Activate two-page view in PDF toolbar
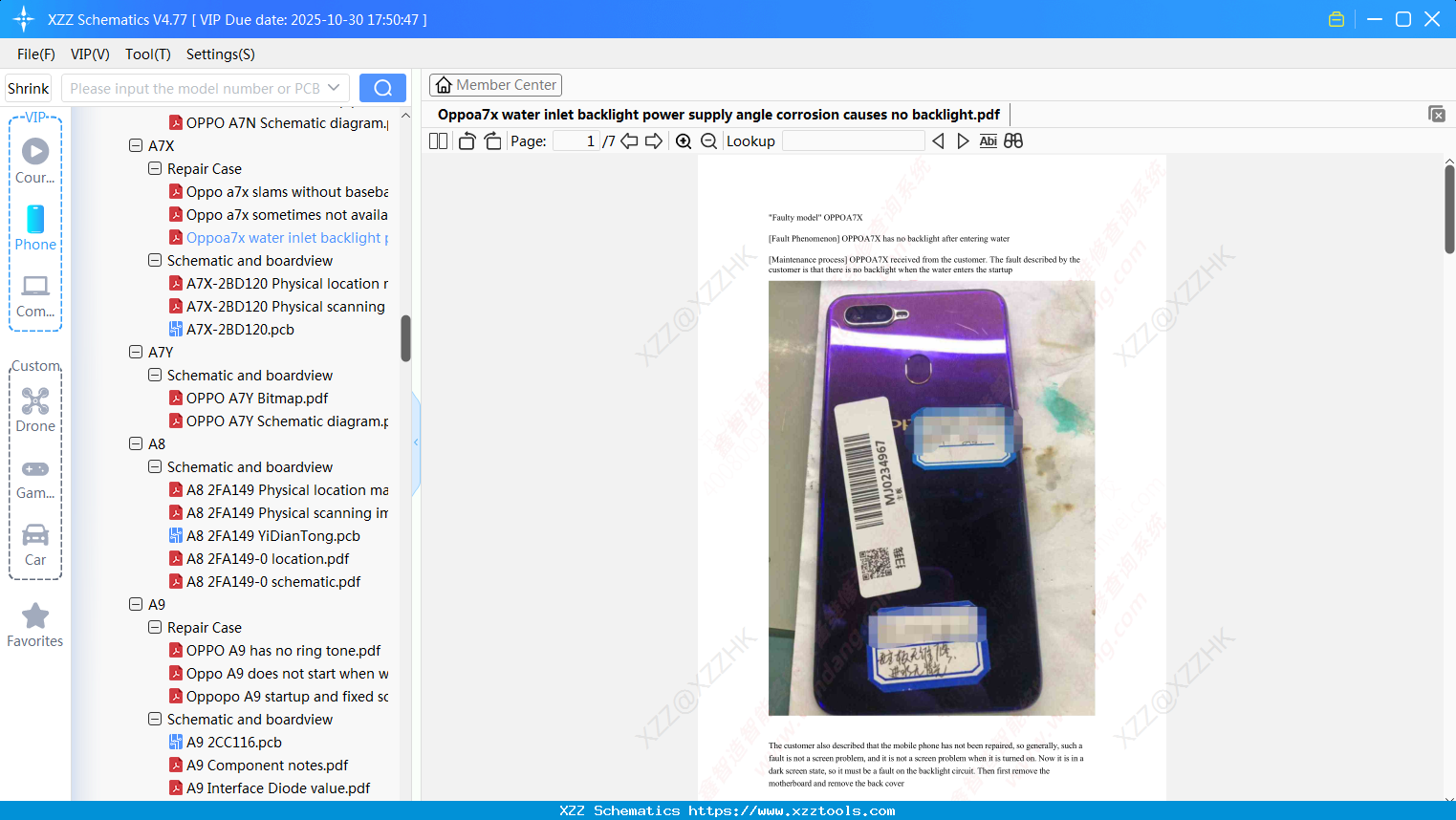Image resolution: width=1456 pixels, height=820 pixels. tap(437, 140)
